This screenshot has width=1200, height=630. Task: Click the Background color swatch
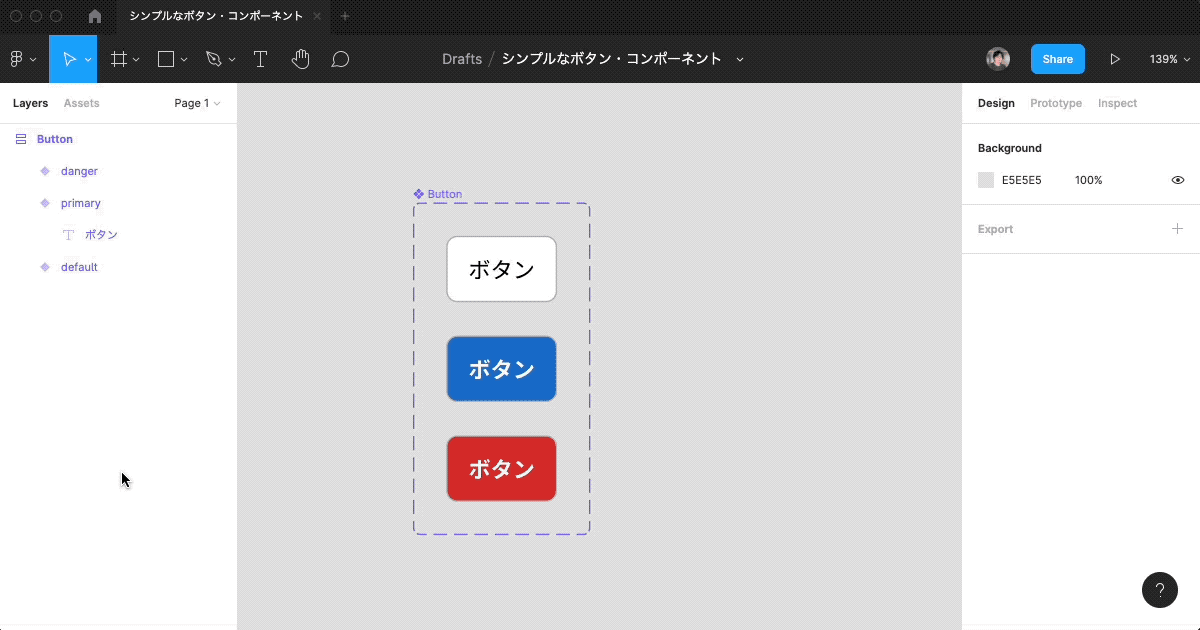[986, 180]
